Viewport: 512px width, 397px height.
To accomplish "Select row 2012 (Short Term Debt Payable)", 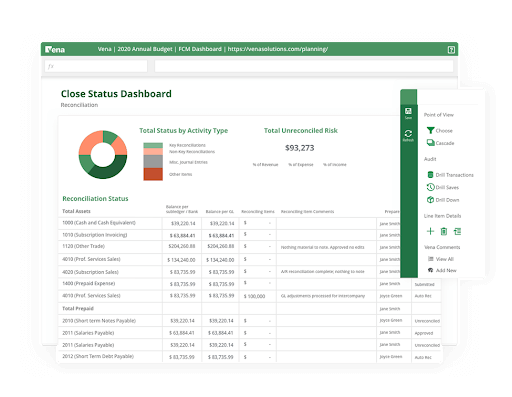I will point(98,356).
